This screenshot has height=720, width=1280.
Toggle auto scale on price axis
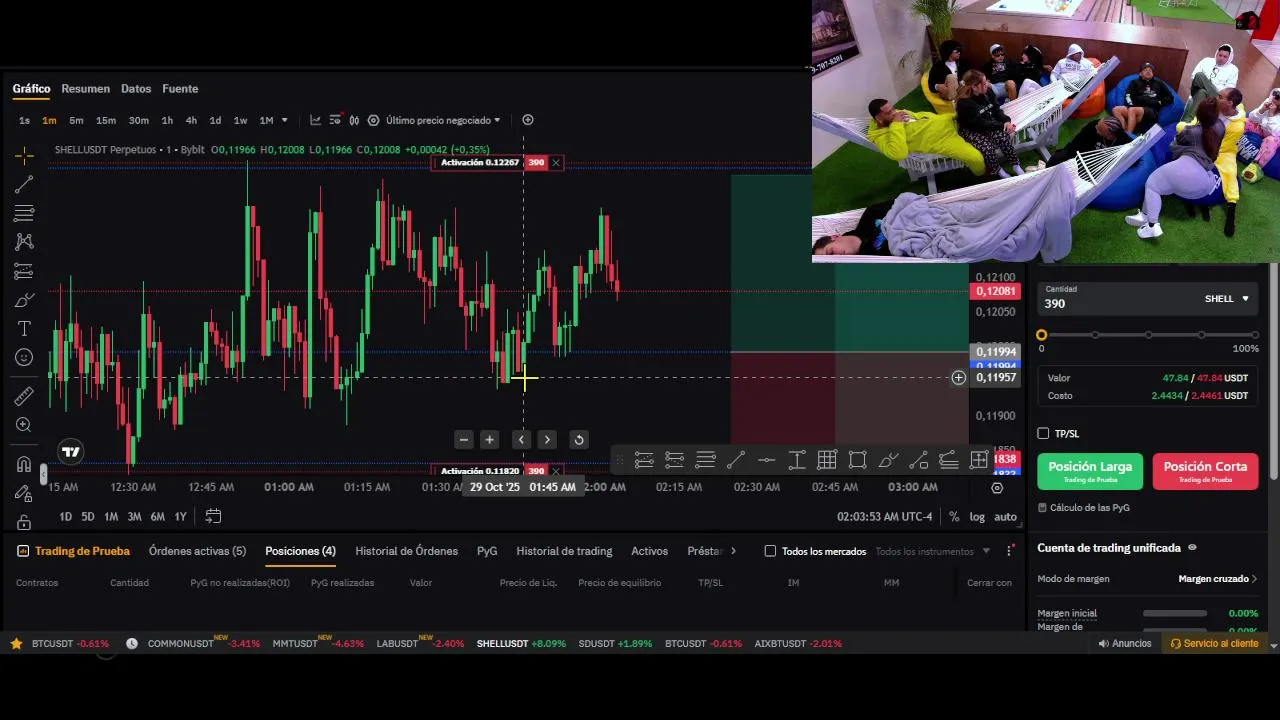pos(1005,517)
